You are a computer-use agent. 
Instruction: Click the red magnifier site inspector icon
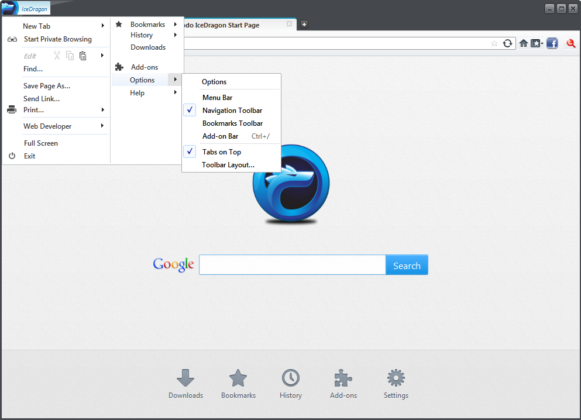571,43
